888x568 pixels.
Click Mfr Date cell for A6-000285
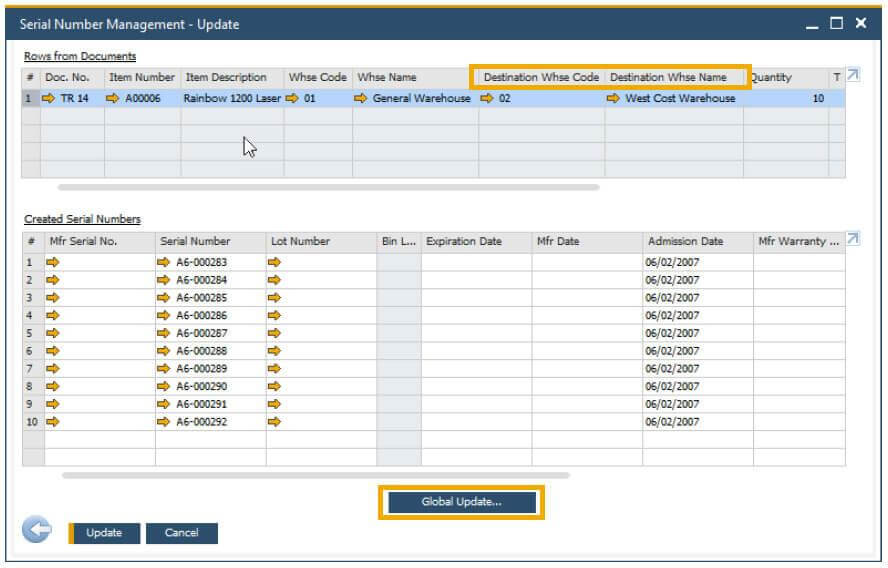tap(587, 297)
